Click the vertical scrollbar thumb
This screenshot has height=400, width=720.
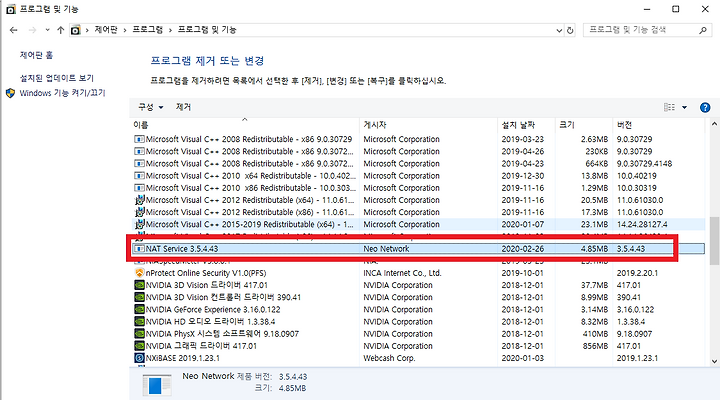(714, 241)
